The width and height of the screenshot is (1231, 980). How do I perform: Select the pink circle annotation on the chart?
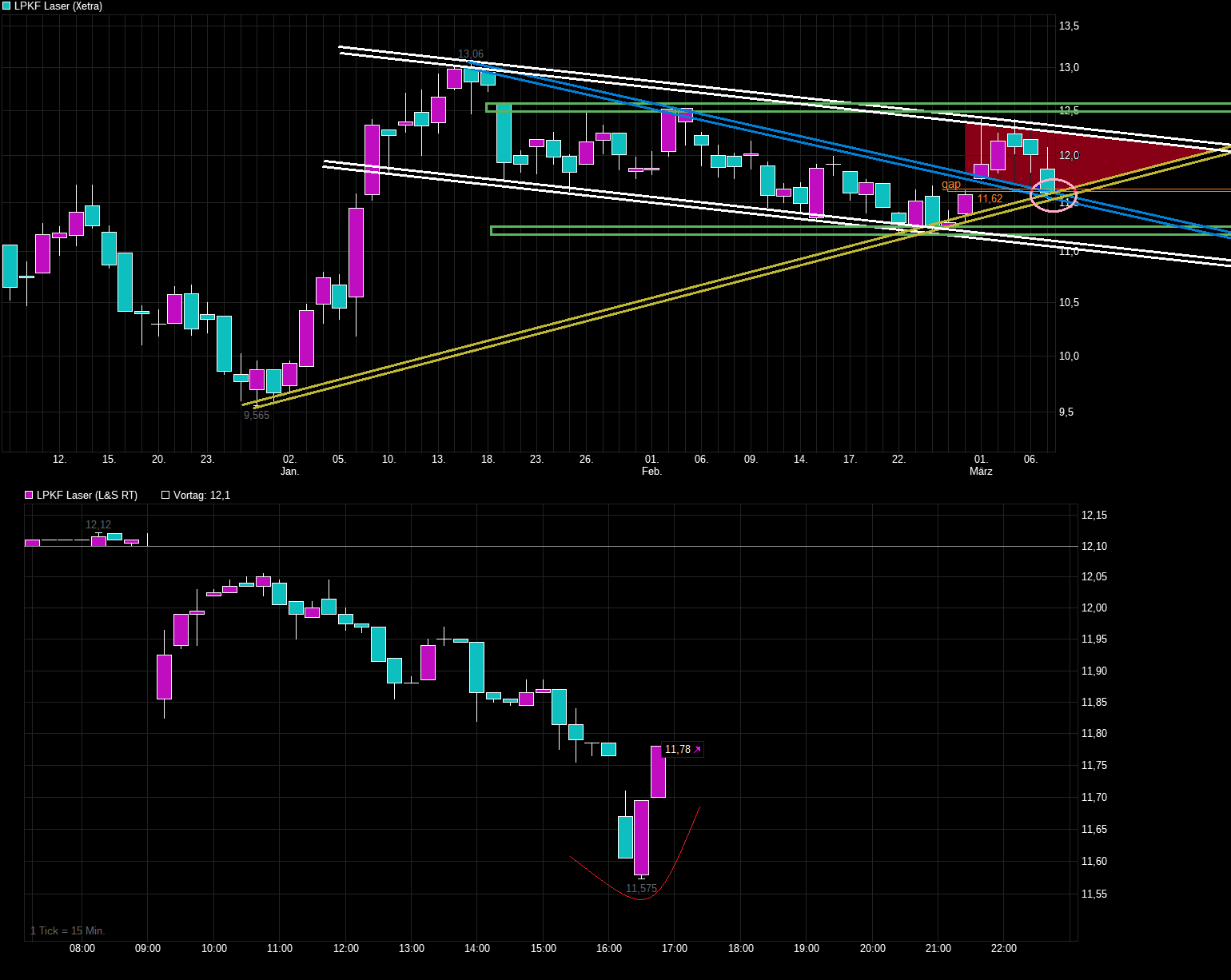[x=1055, y=194]
